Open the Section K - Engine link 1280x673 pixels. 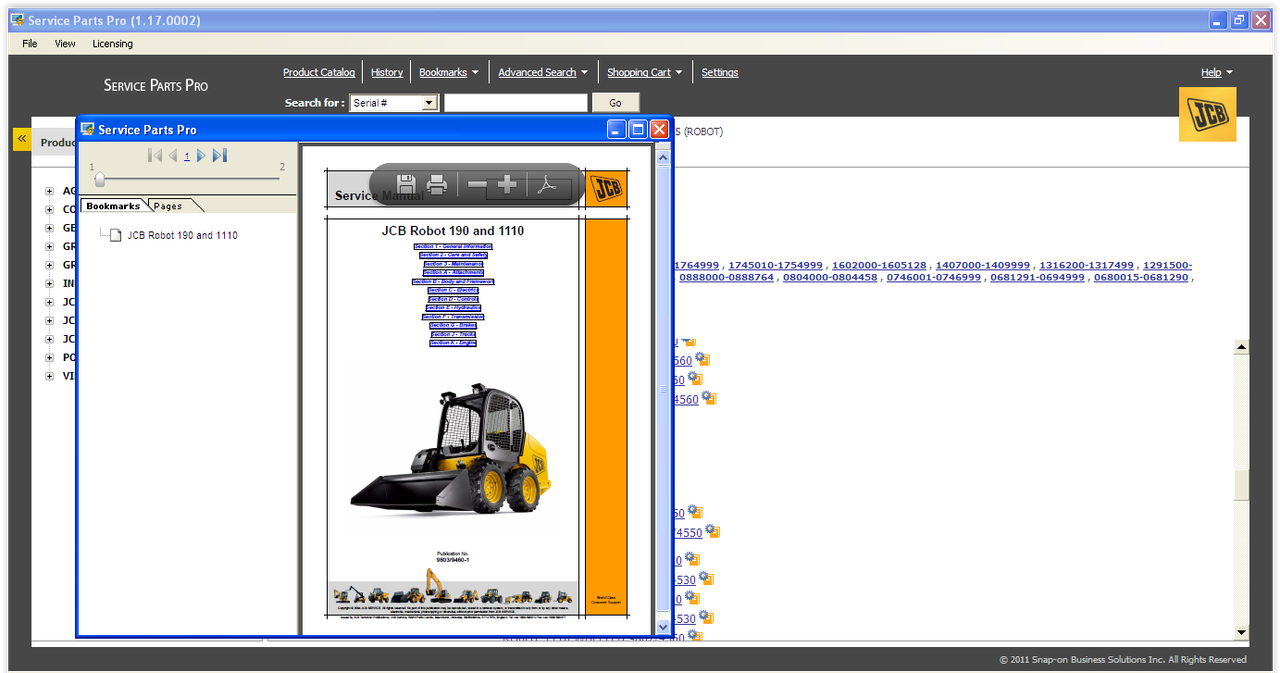pos(453,343)
